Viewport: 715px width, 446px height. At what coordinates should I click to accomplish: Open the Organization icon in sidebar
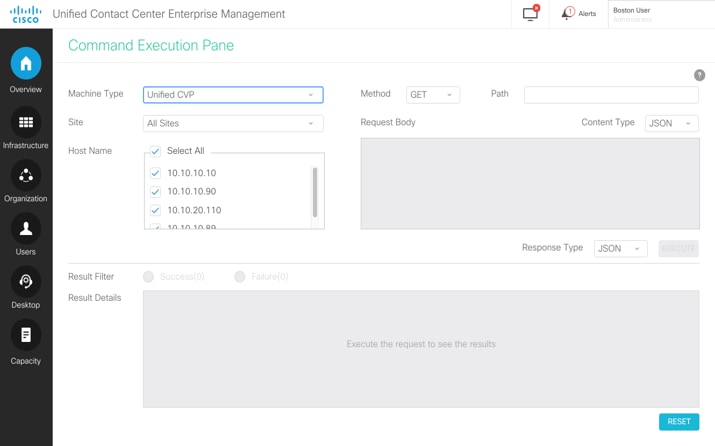click(26, 175)
